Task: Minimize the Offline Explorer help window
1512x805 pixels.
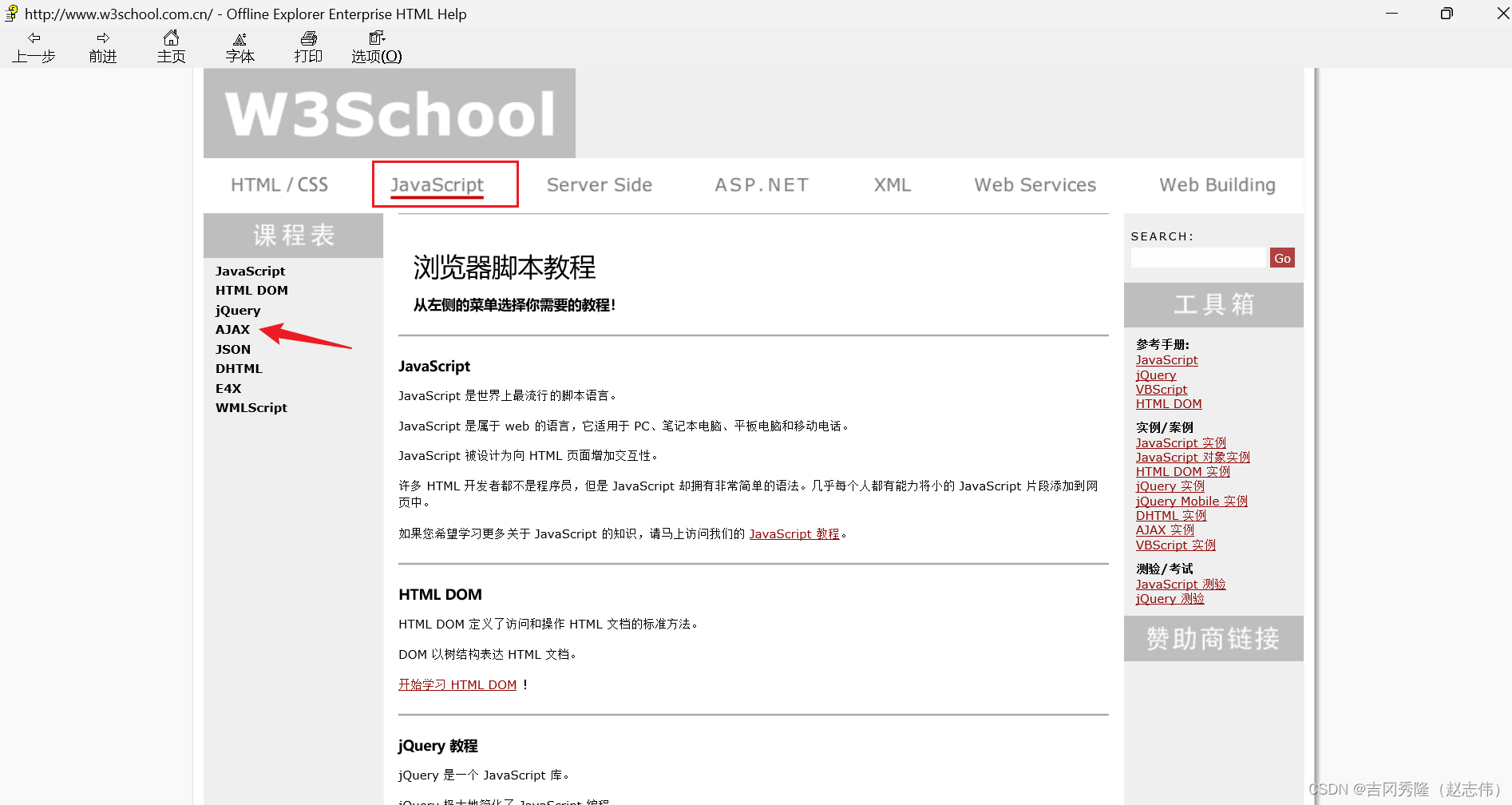Action: coord(1391,14)
